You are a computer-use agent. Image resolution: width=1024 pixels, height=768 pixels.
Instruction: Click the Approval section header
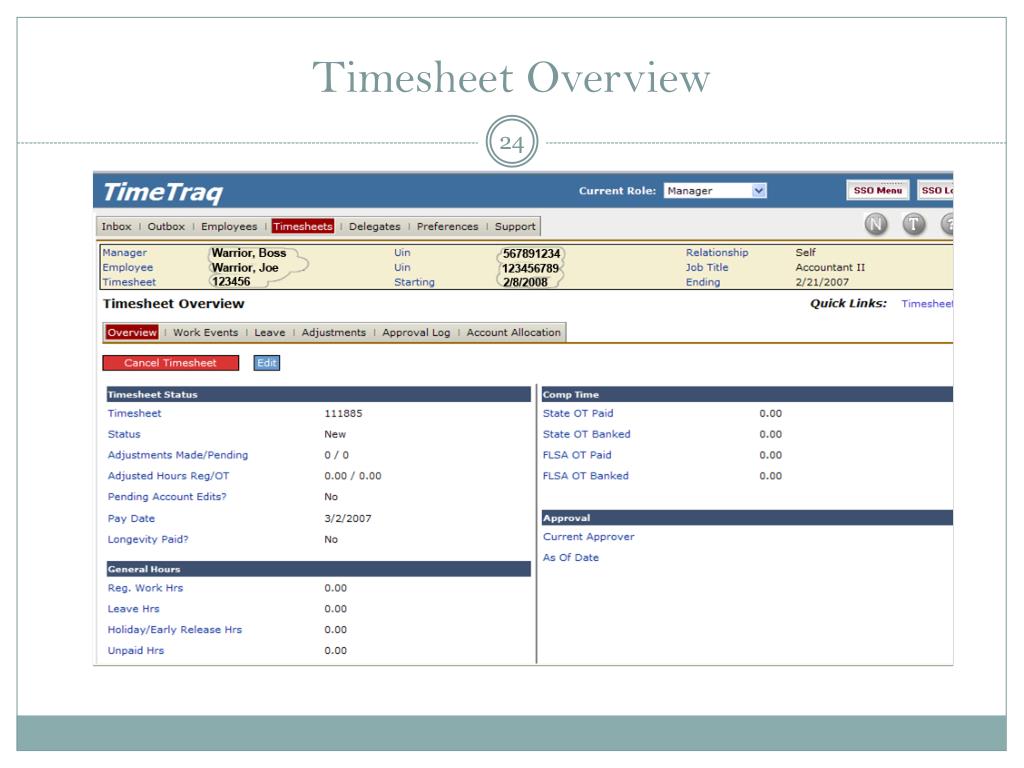click(747, 518)
